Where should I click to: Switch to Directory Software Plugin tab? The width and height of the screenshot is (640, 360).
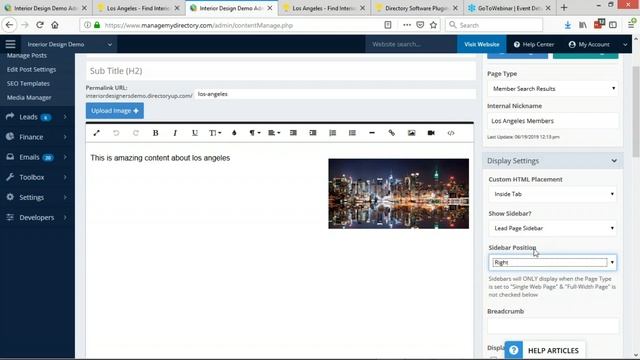pos(416,8)
